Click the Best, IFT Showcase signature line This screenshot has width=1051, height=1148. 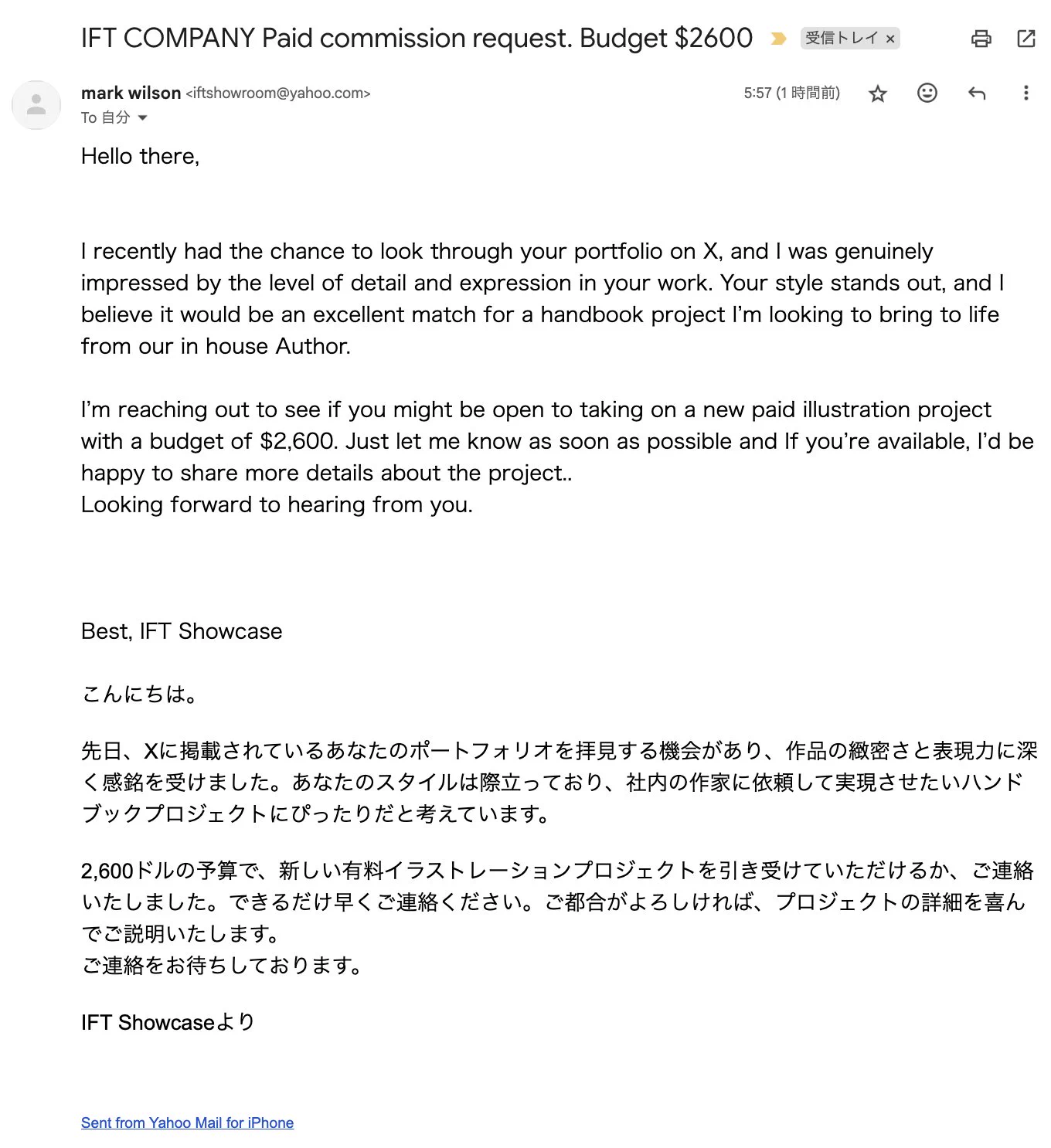(182, 631)
